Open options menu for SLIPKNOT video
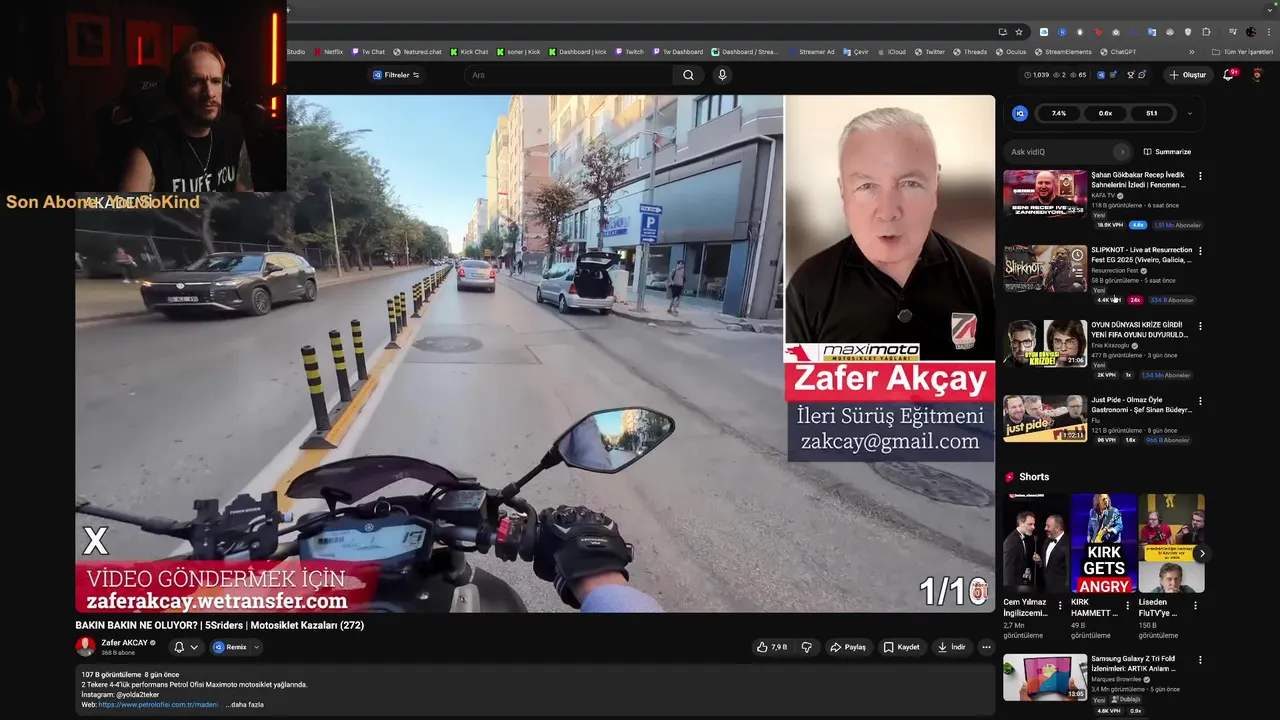1280x720 pixels. [x=1200, y=251]
